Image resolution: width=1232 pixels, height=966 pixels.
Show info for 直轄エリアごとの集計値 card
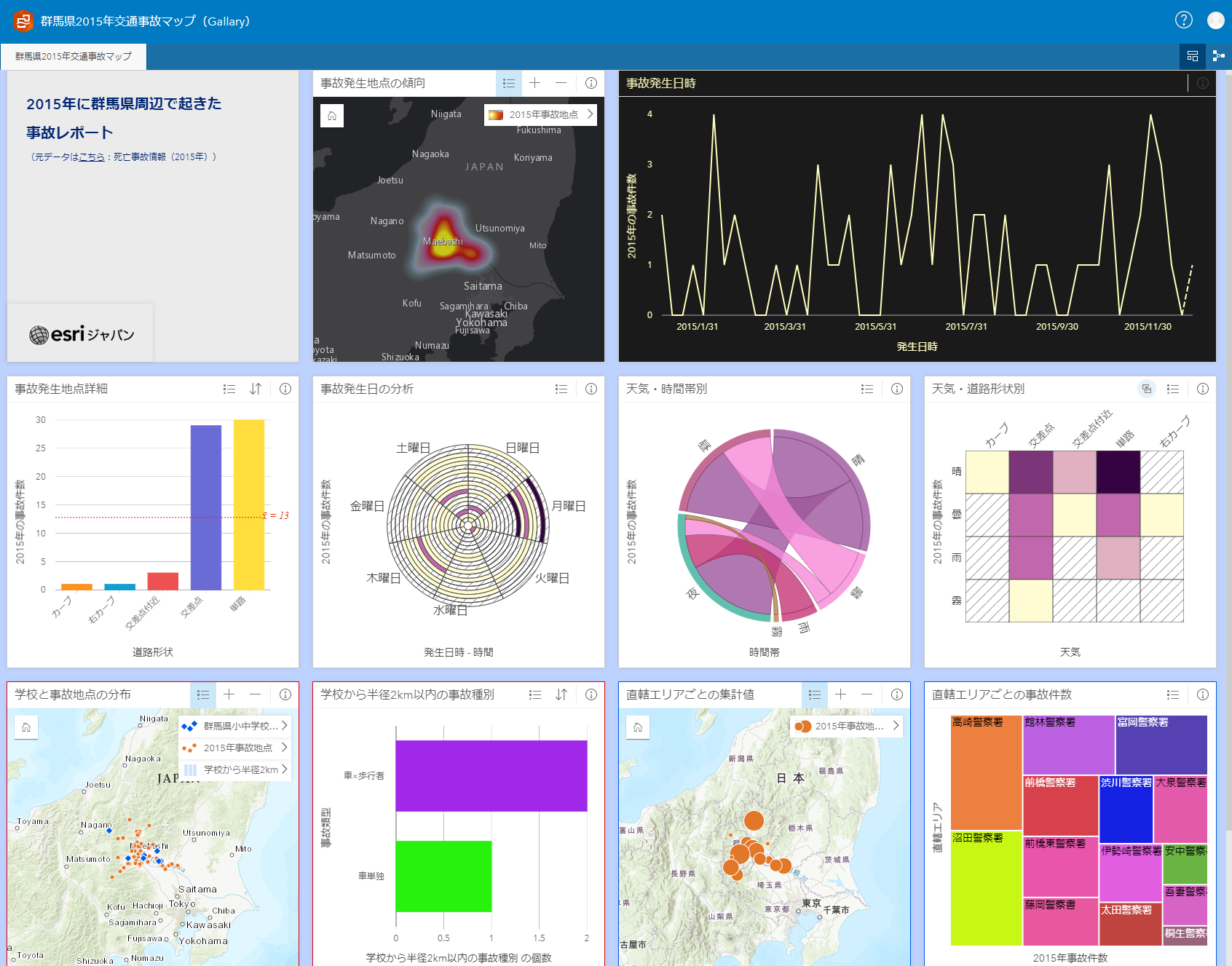[x=897, y=694]
